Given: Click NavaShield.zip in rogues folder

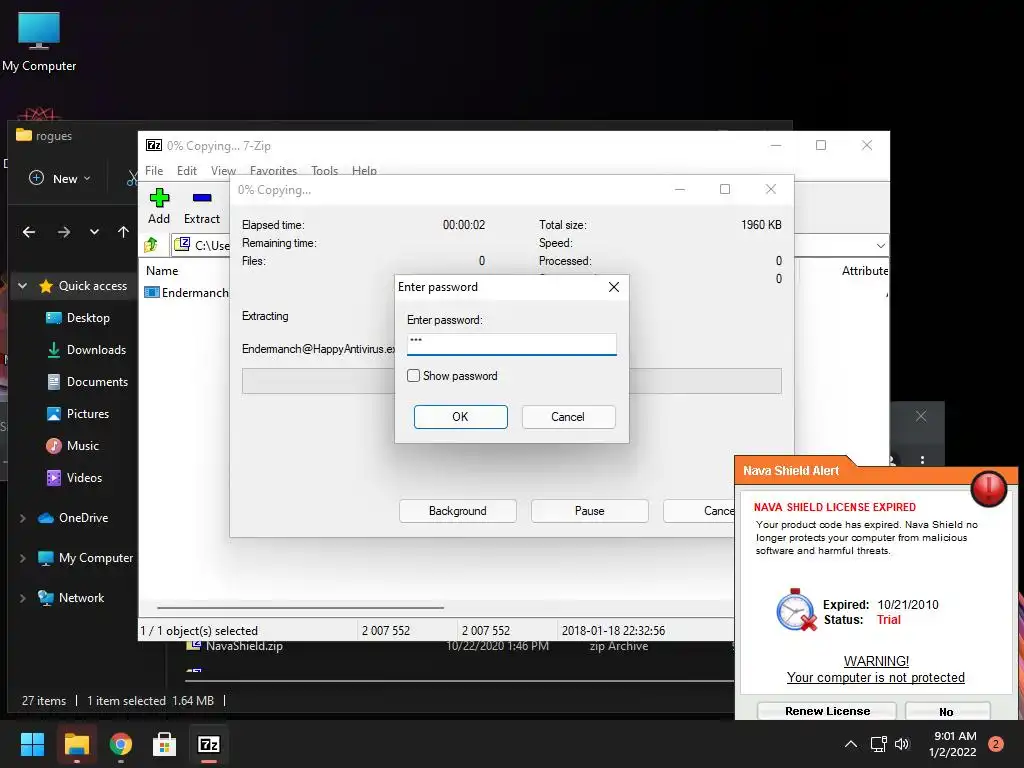Looking at the screenshot, I should (244, 646).
